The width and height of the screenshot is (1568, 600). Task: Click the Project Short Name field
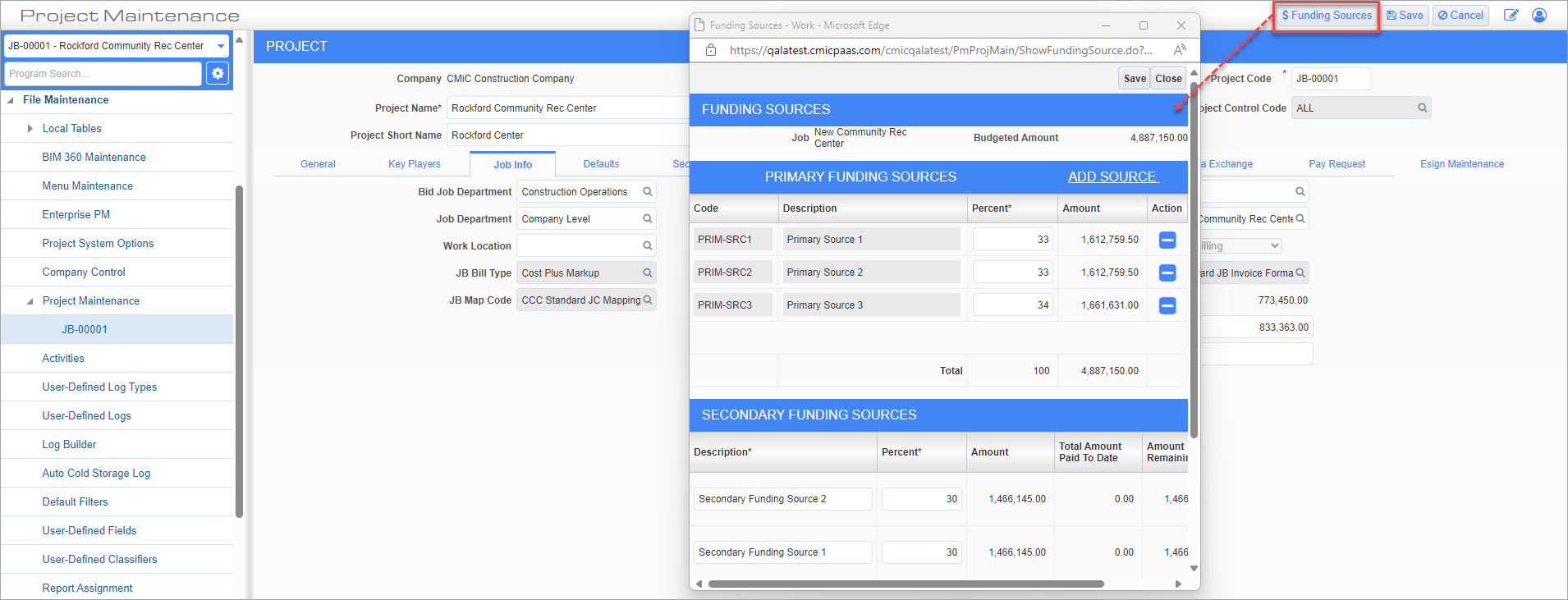point(568,135)
